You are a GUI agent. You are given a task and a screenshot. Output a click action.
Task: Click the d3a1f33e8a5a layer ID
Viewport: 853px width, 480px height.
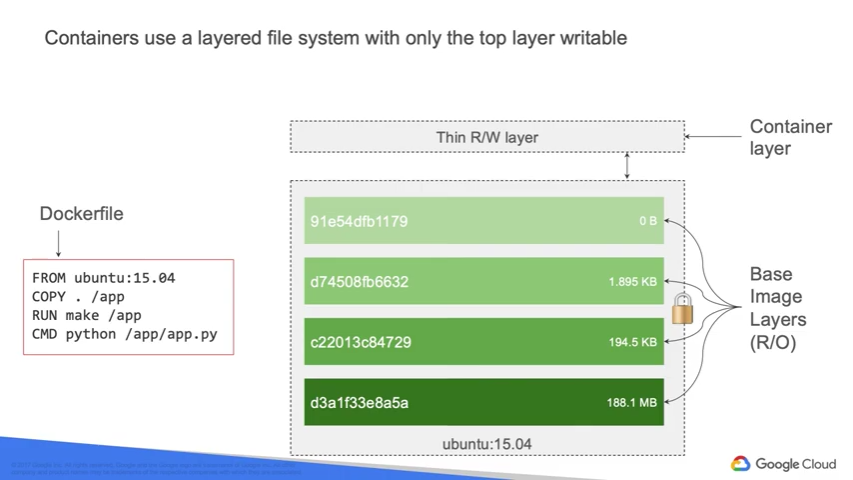[359, 403]
